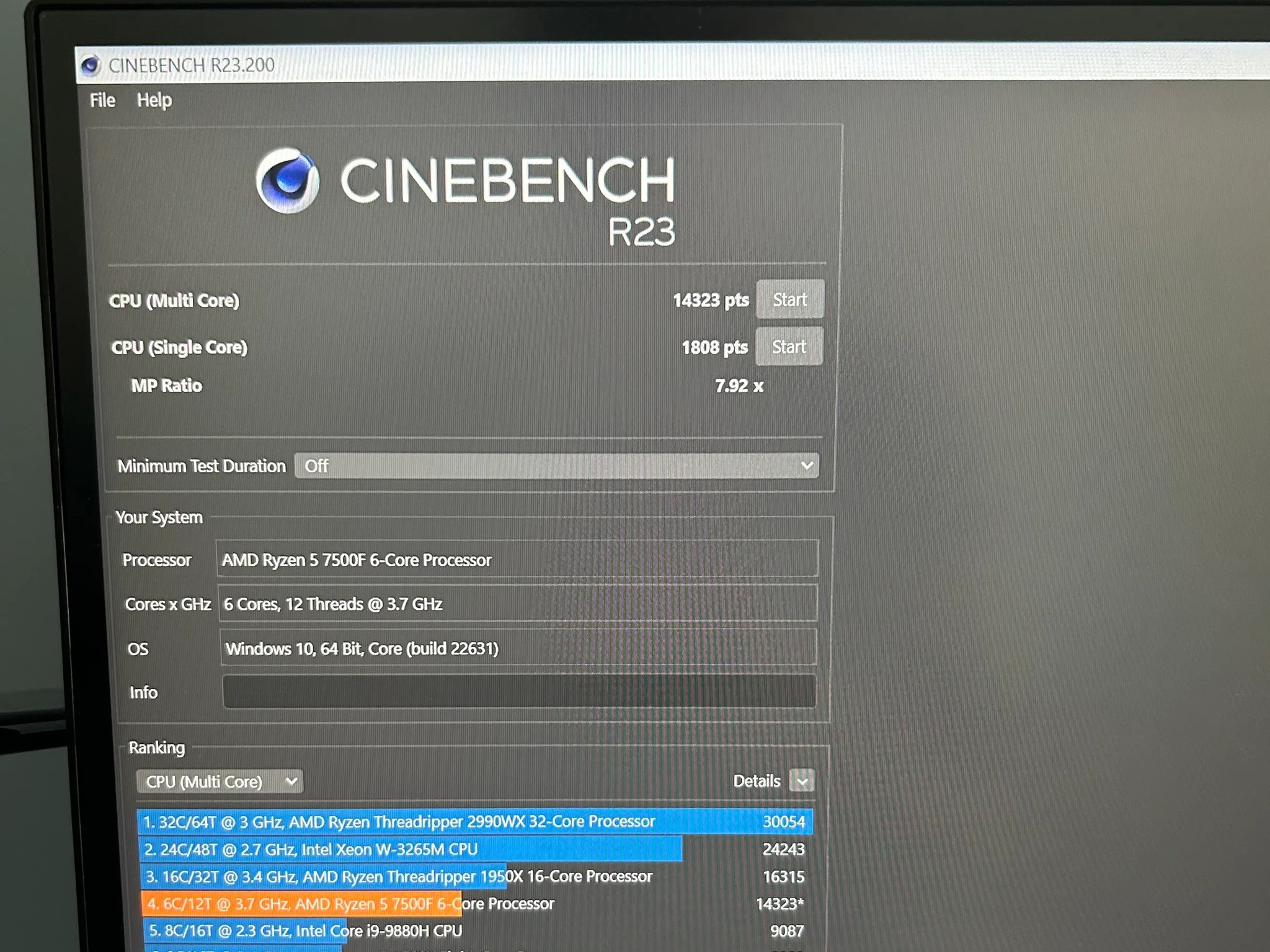
Task: Click the OS Windows 10 field
Action: [518, 648]
